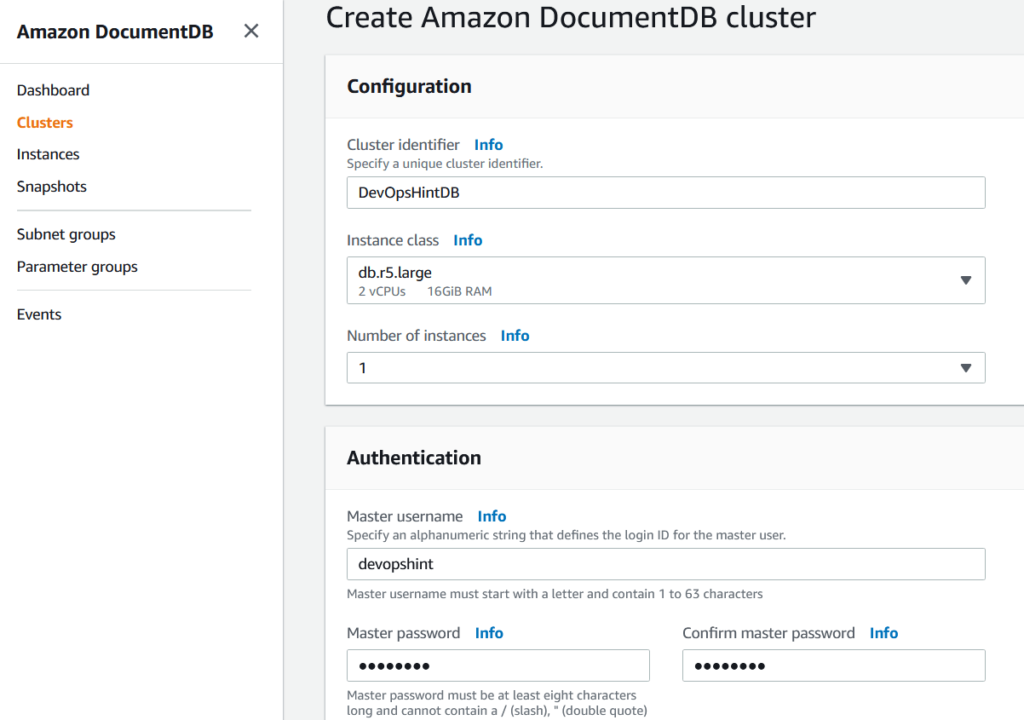The height and width of the screenshot is (720, 1024).
Task: Open the Snapshots section
Action: pyautogui.click(x=52, y=186)
